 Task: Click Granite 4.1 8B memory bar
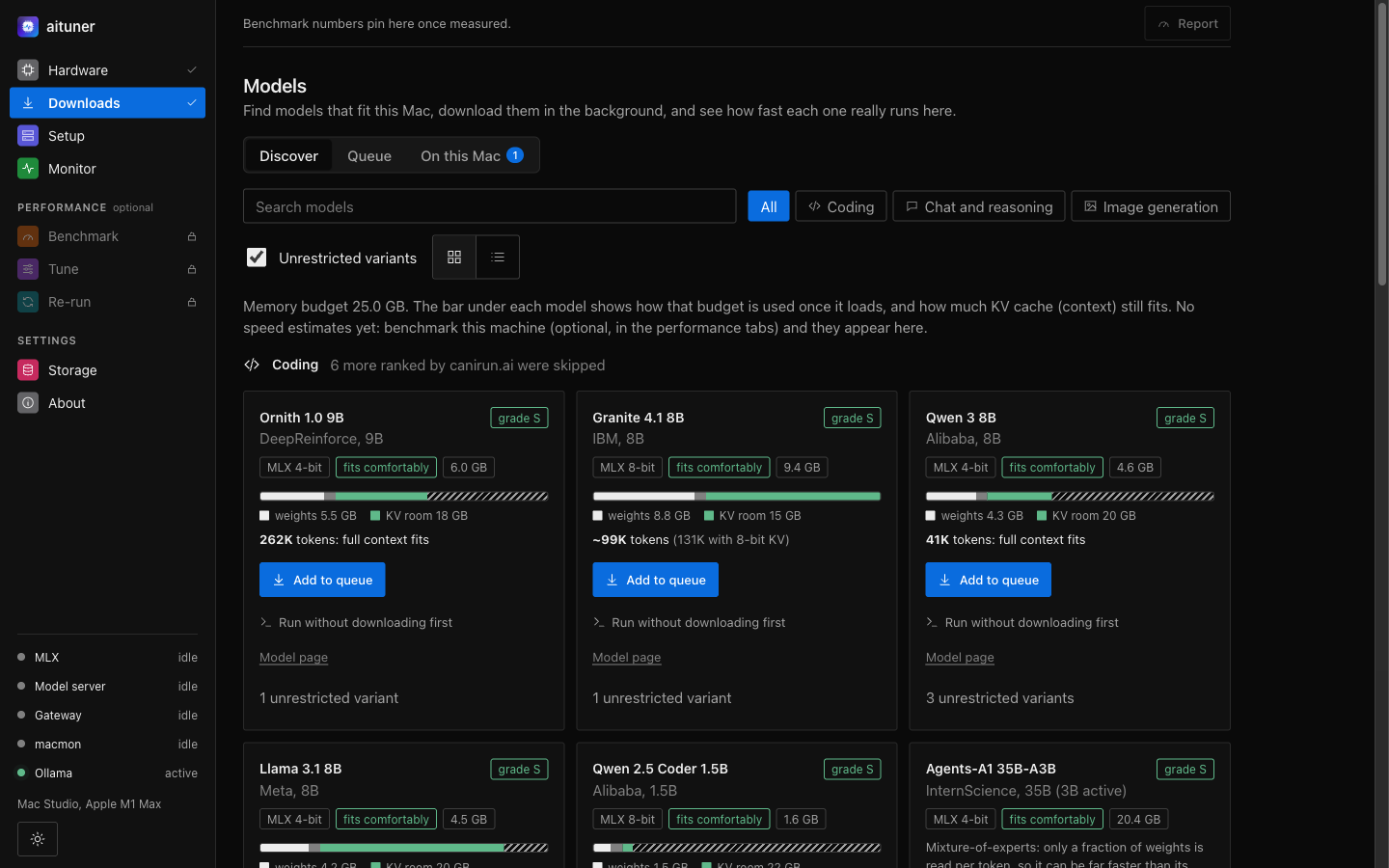click(x=737, y=497)
